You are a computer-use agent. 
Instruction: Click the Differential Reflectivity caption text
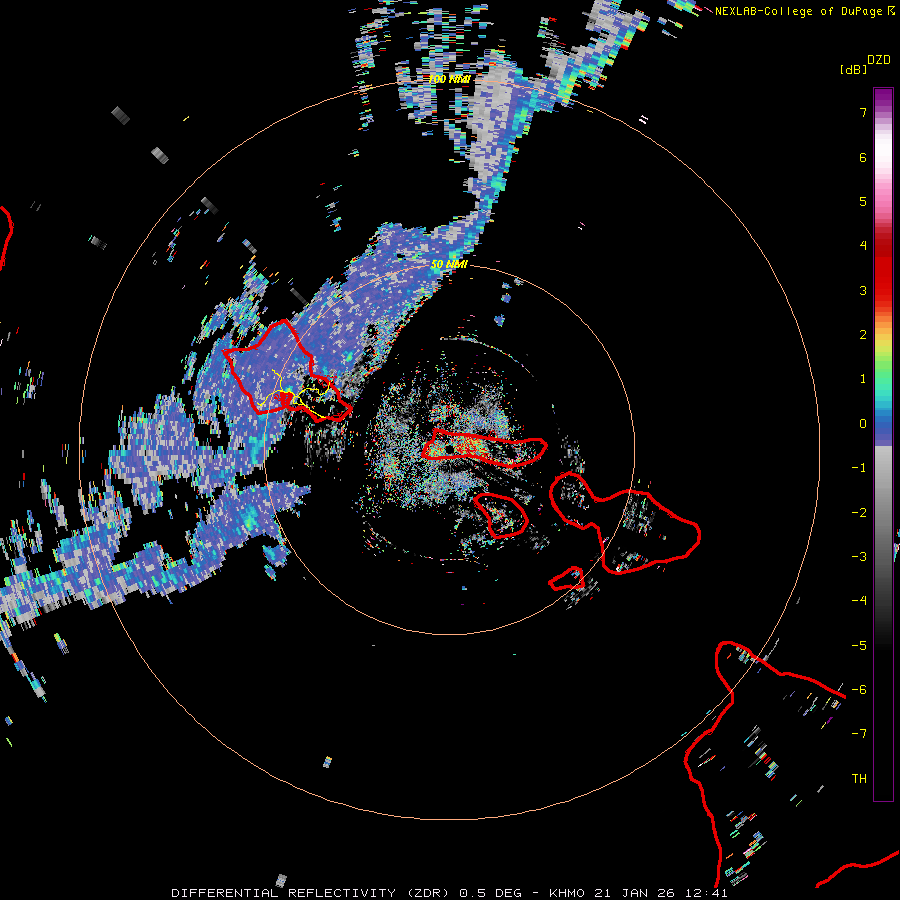(x=449, y=893)
